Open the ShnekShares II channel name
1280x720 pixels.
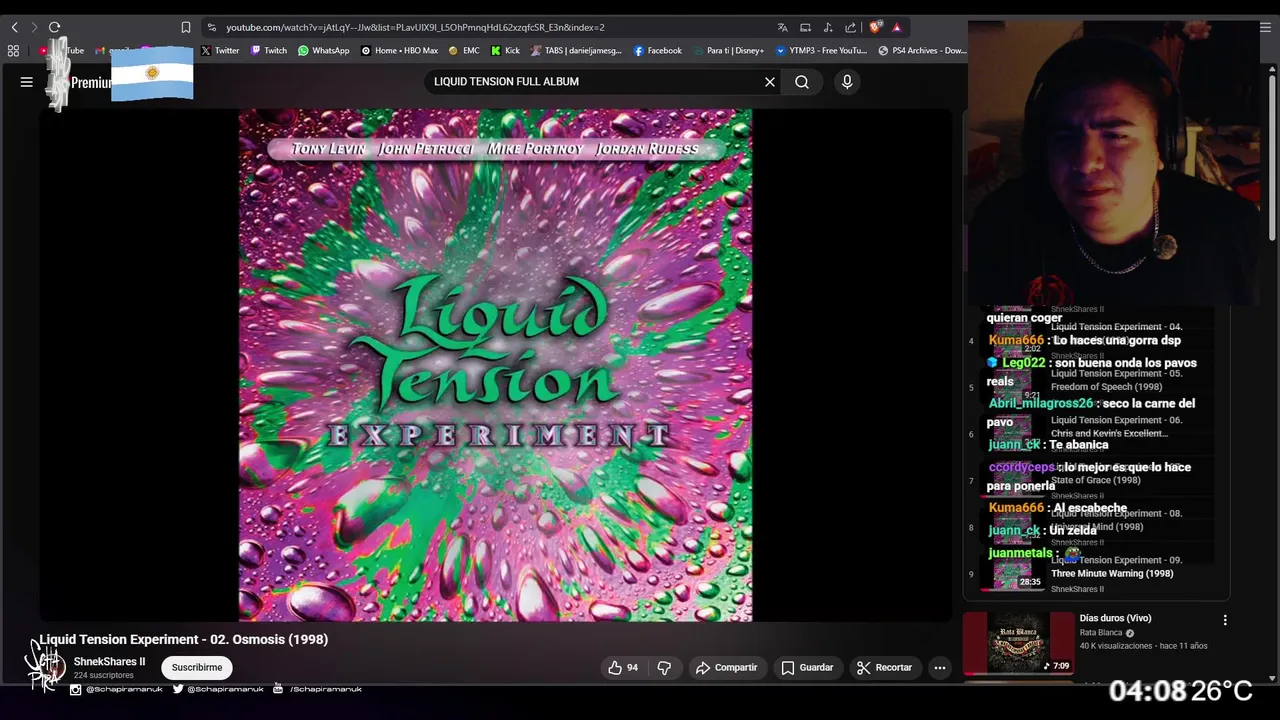pos(109,662)
